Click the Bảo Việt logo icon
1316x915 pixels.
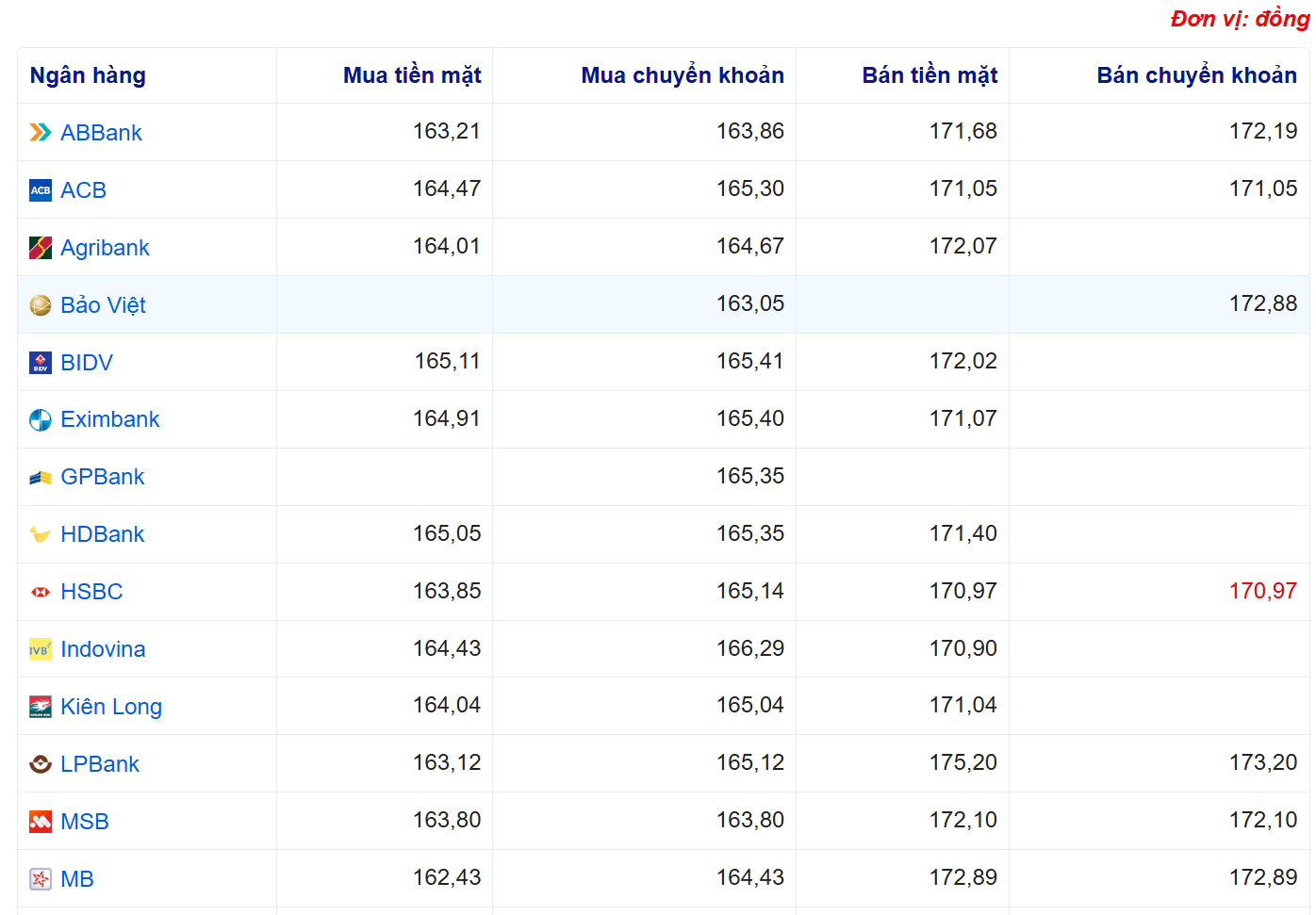click(x=41, y=305)
